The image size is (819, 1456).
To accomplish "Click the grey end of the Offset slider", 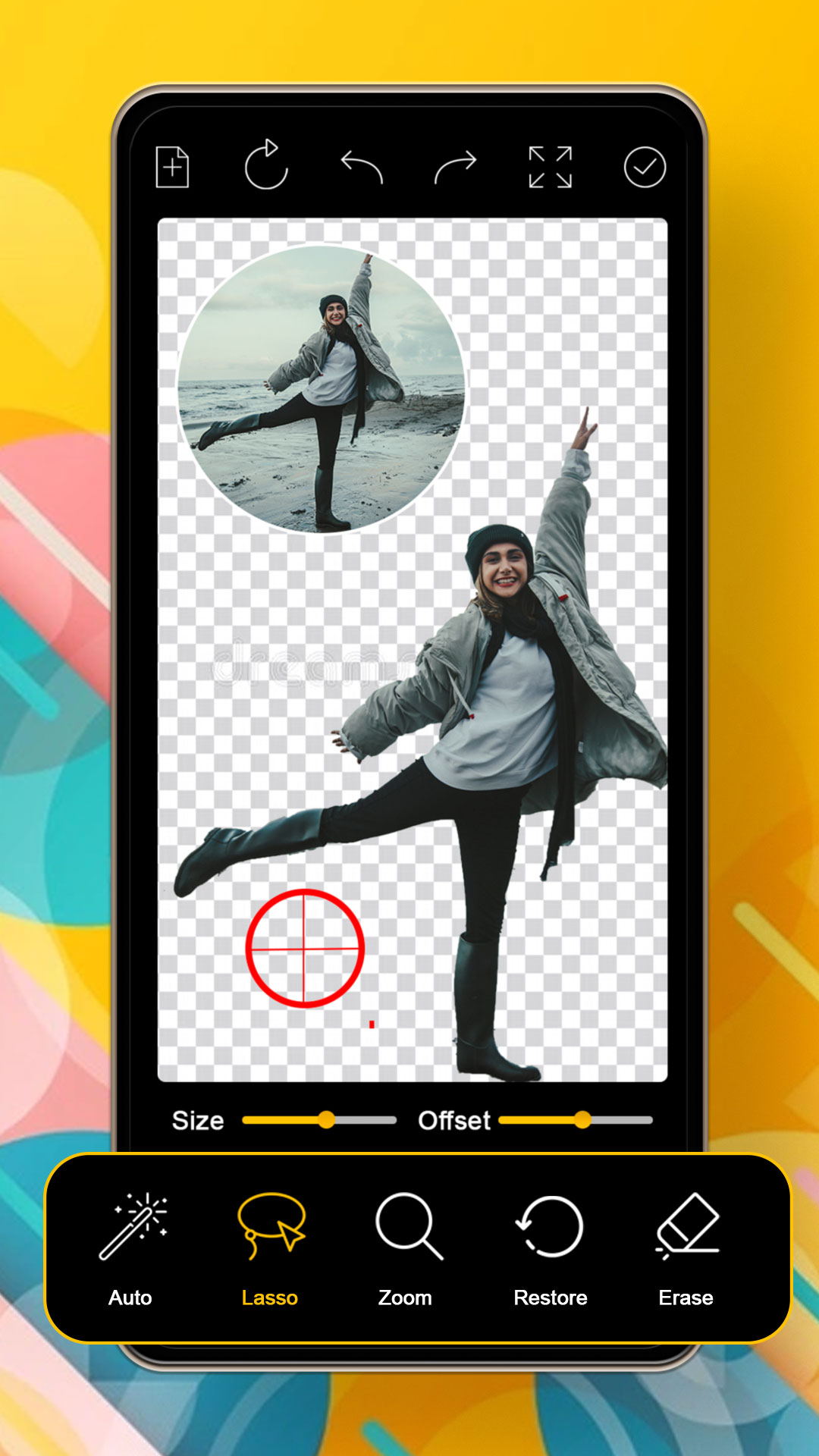I will pos(622,1120).
